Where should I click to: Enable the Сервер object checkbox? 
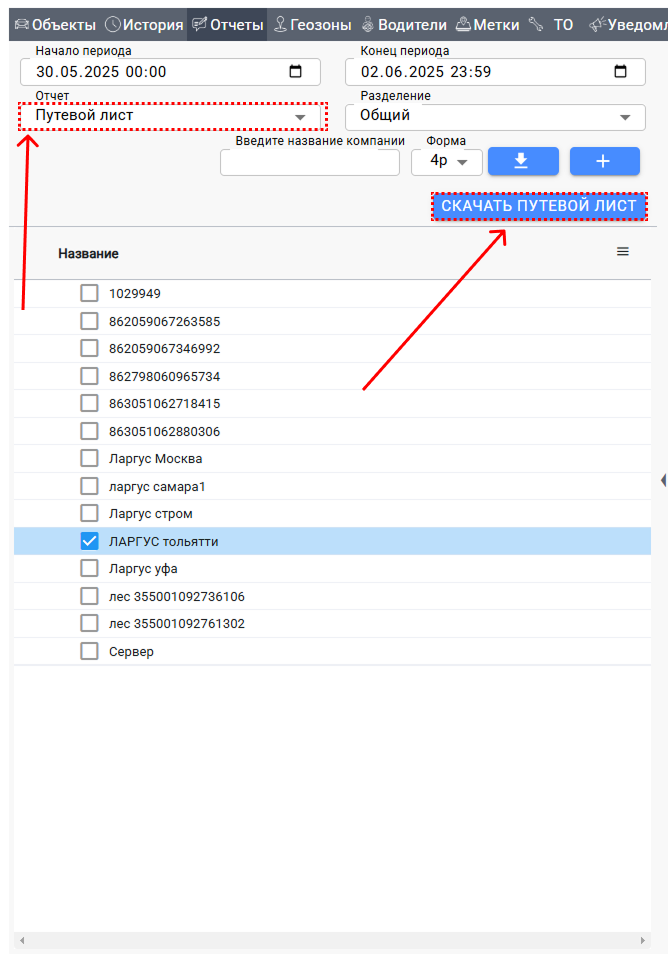pyautogui.click(x=89, y=651)
